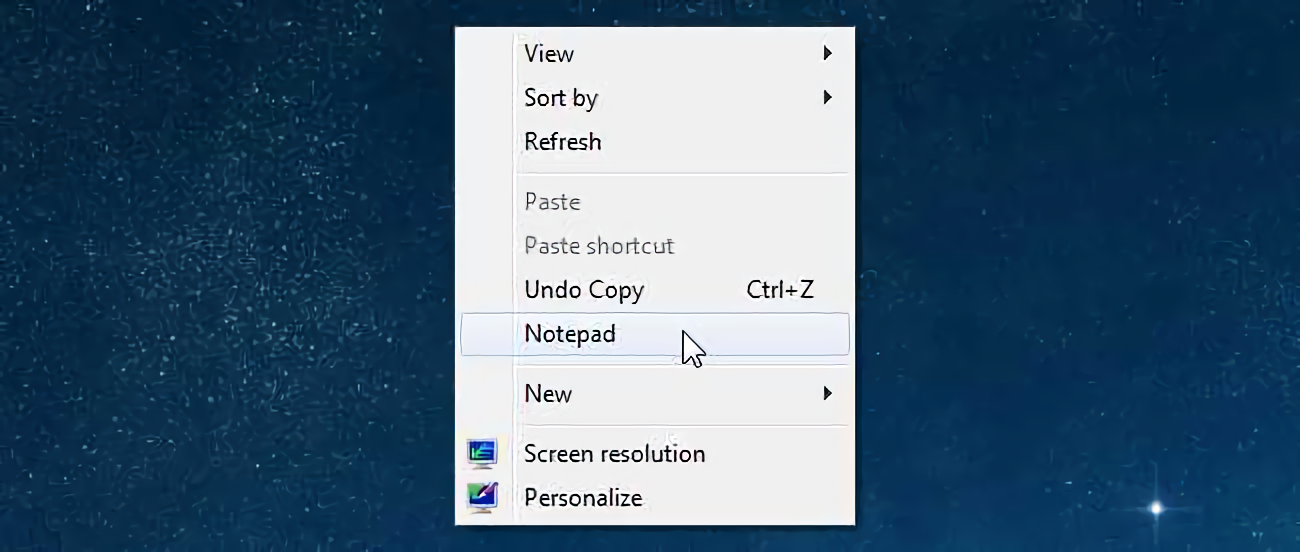Click the Screen resolution monitor icon
Viewport: 1300px width, 552px height.
pos(482,454)
